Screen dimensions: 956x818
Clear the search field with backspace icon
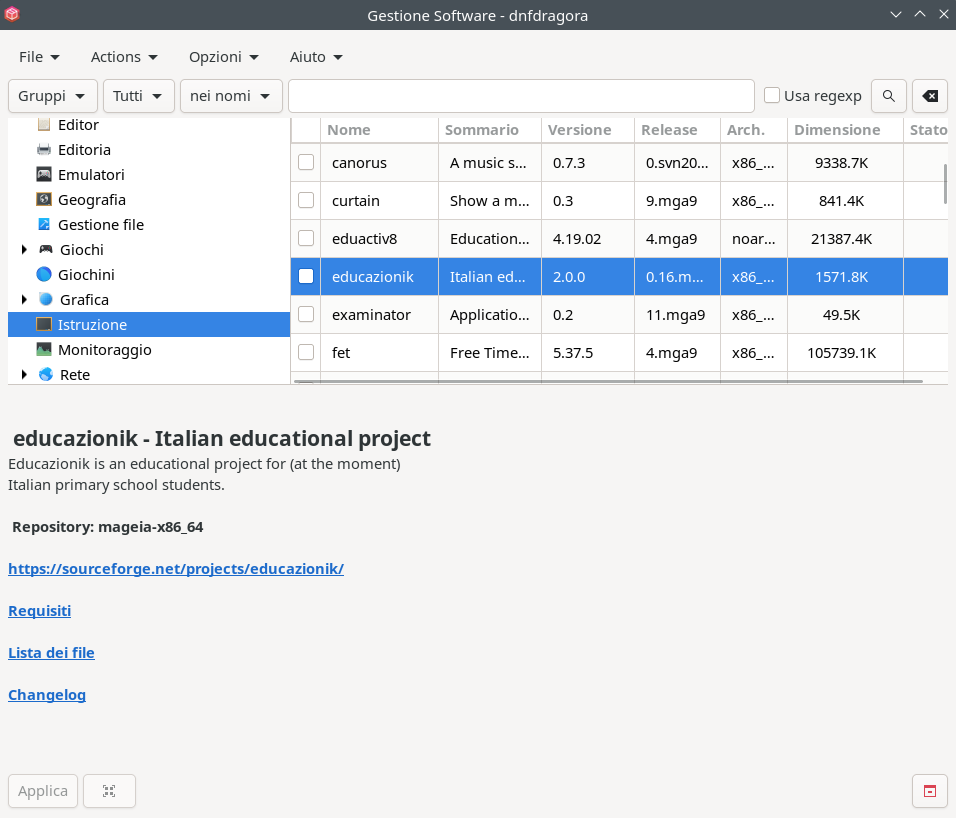tap(930, 96)
